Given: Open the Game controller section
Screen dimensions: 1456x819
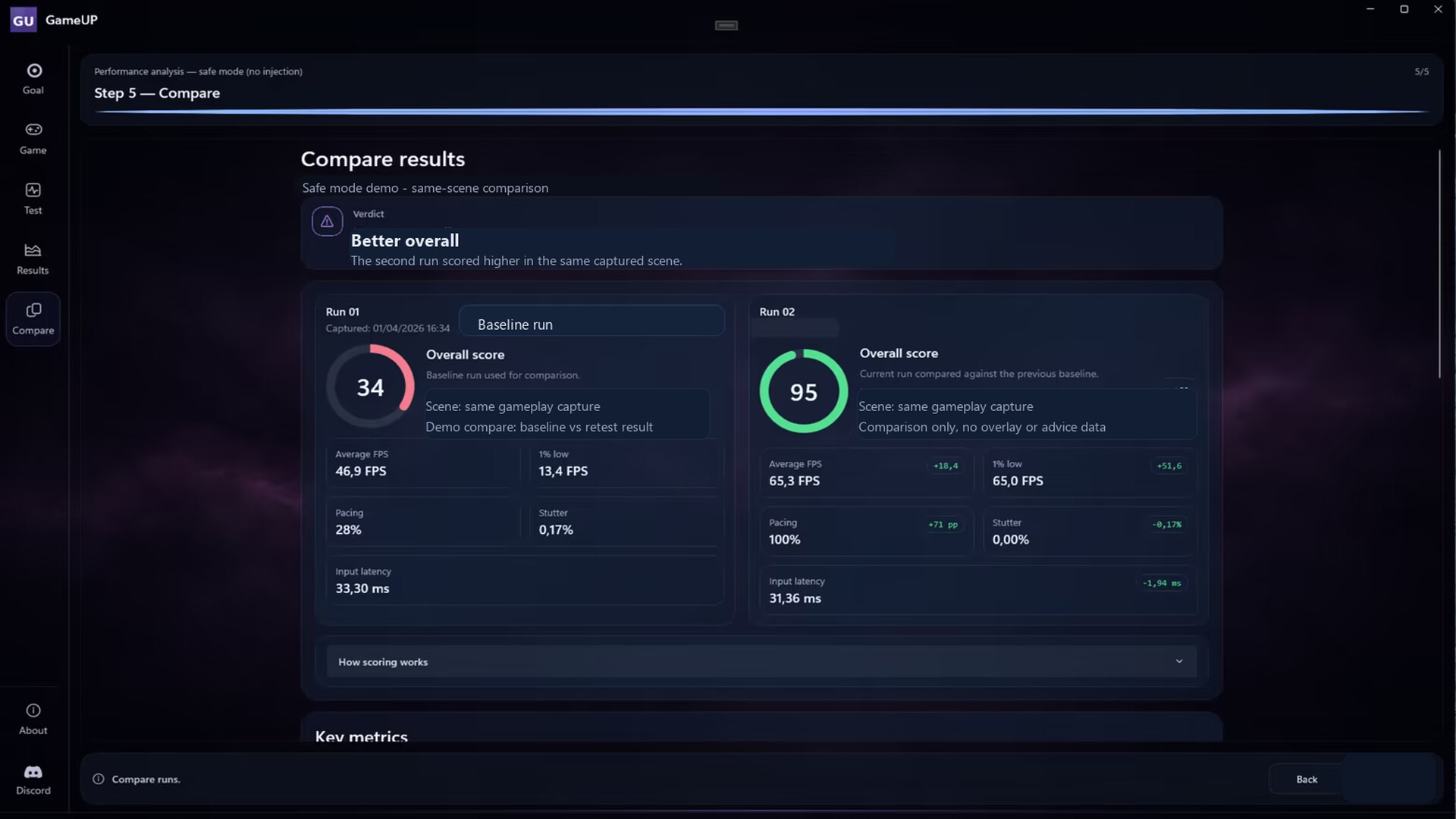Looking at the screenshot, I should tap(33, 130).
